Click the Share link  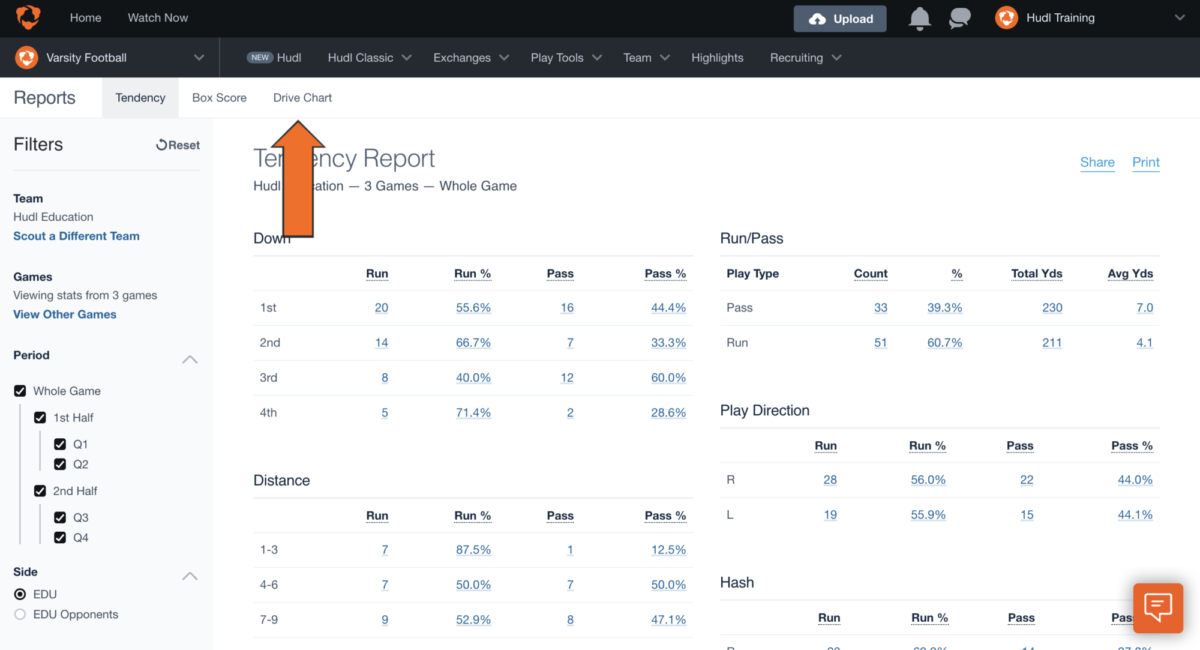point(1097,162)
